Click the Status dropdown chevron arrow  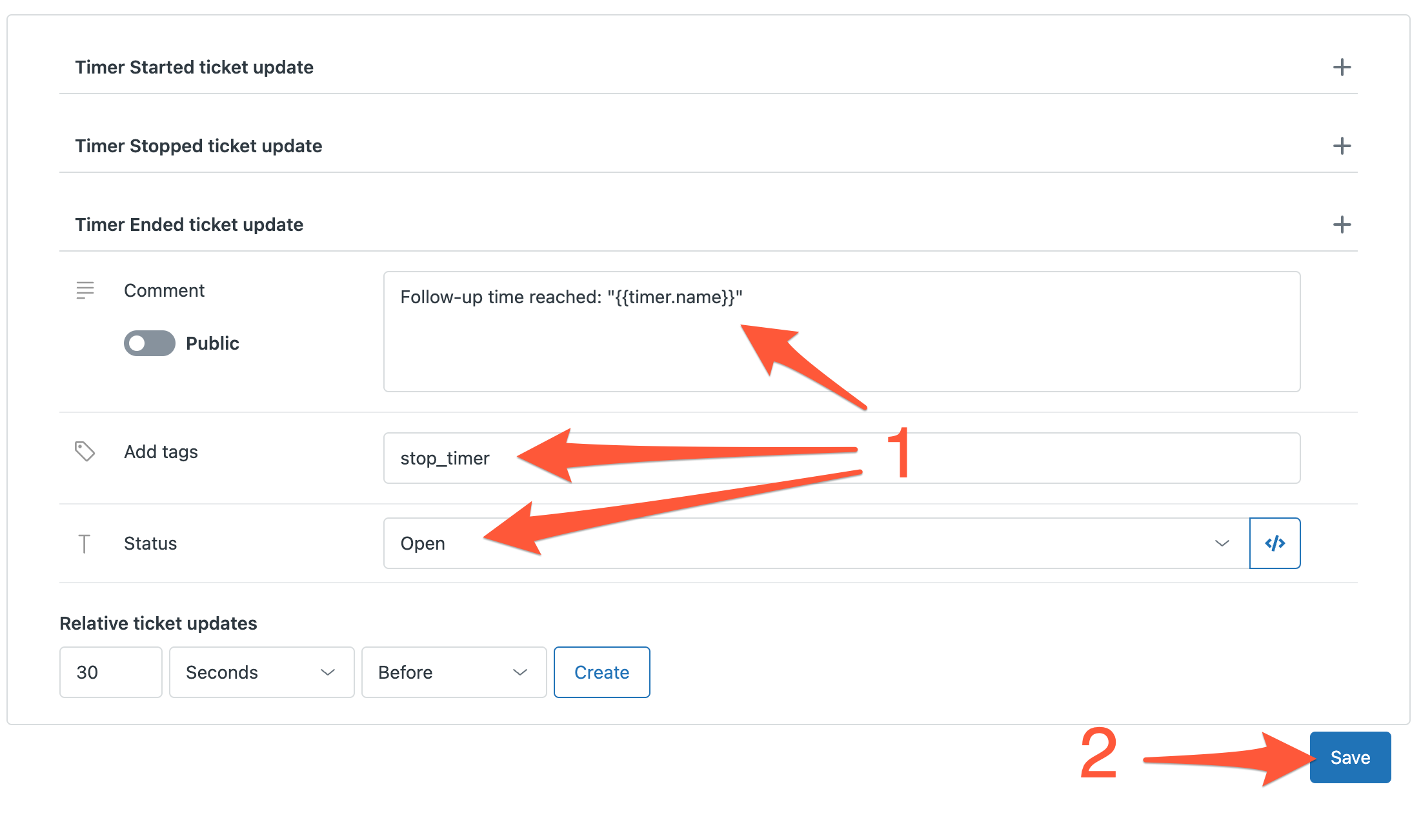1222,543
